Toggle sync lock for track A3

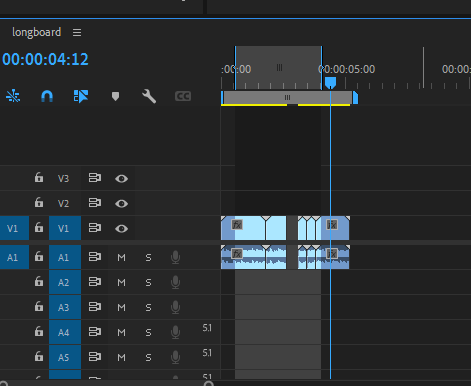point(95,307)
